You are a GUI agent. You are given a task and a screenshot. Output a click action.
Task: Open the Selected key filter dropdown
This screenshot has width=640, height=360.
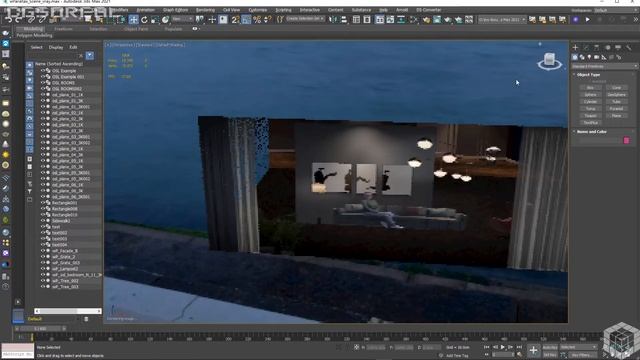pyautogui.click(x=578, y=347)
